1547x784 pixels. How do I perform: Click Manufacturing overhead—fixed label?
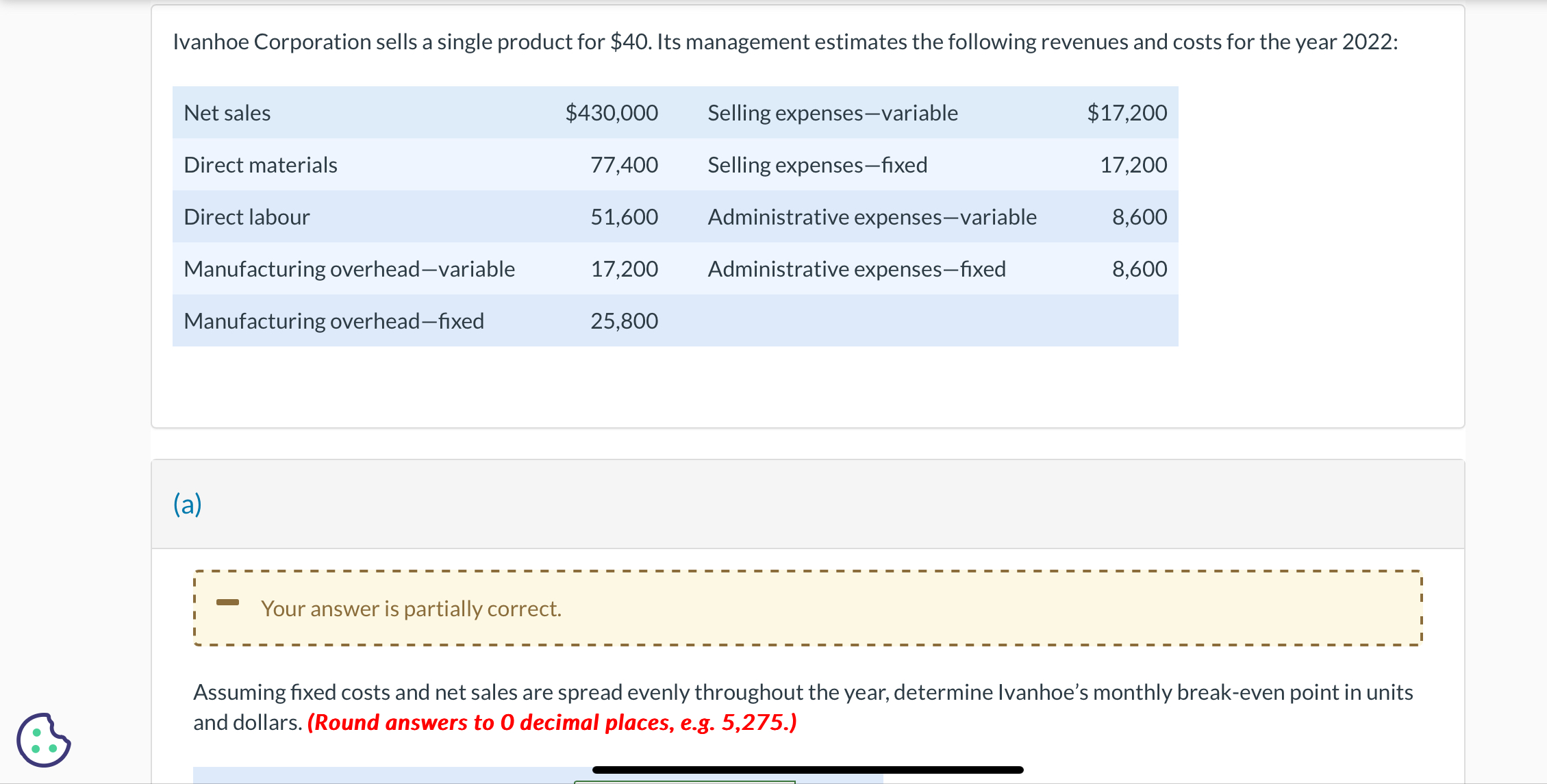point(334,321)
